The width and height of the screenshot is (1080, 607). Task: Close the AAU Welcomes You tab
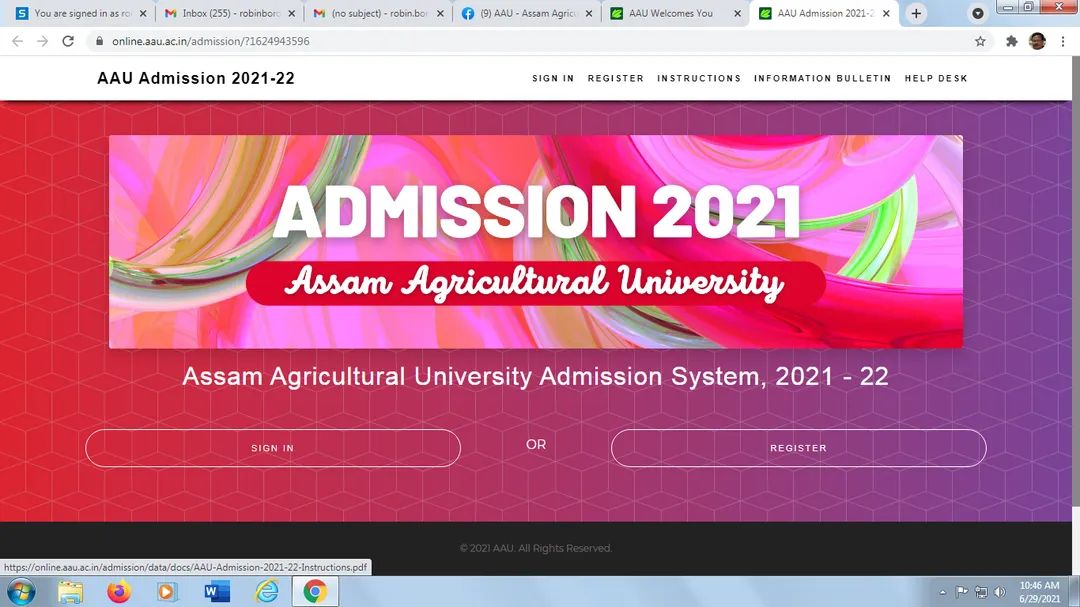tap(738, 13)
